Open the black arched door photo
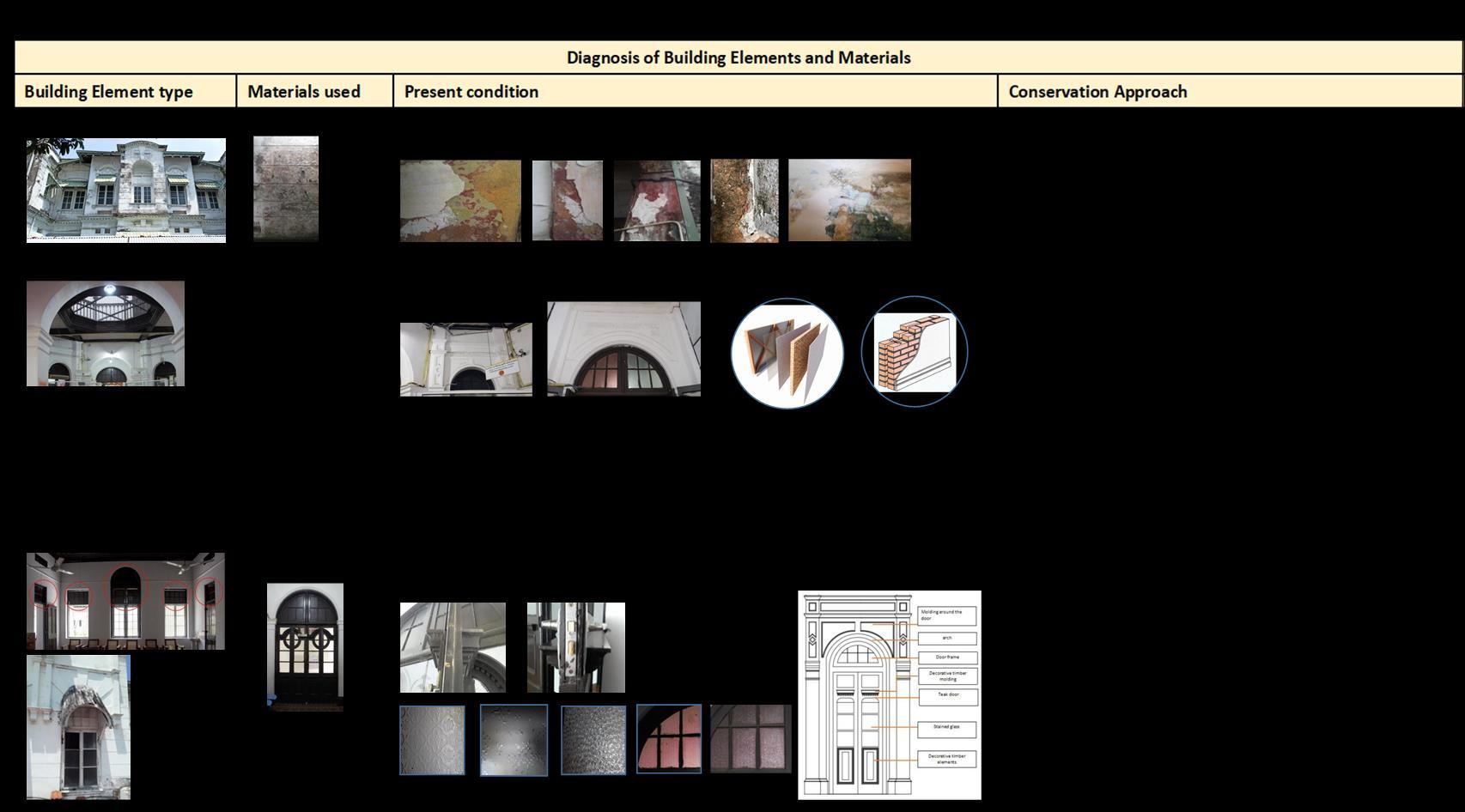Image resolution: width=1465 pixels, height=812 pixels. click(x=306, y=647)
